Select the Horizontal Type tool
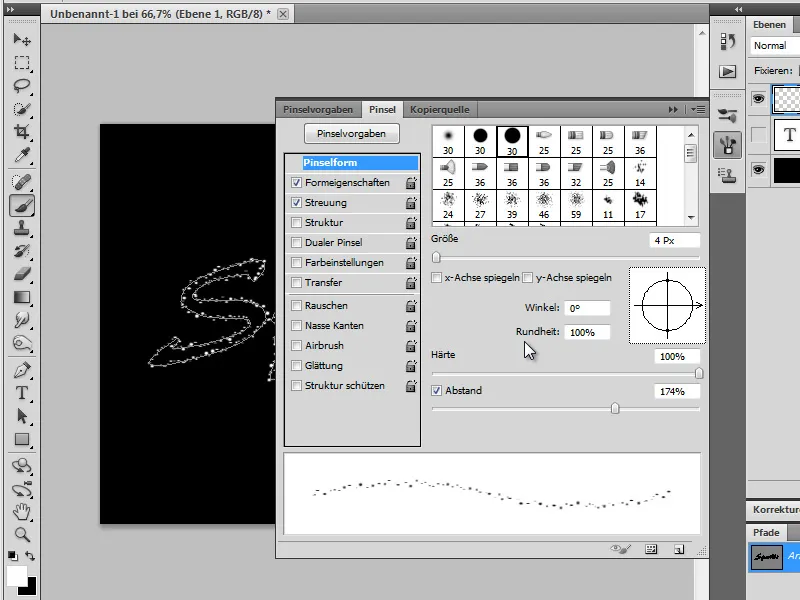The image size is (800, 600). click(x=21, y=393)
